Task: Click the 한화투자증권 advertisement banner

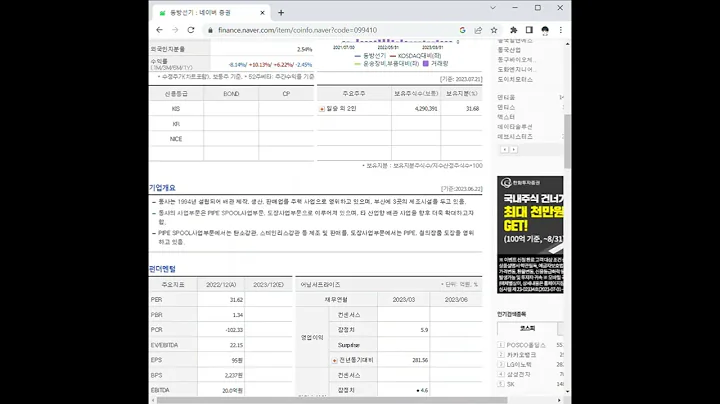Action: pos(530,235)
